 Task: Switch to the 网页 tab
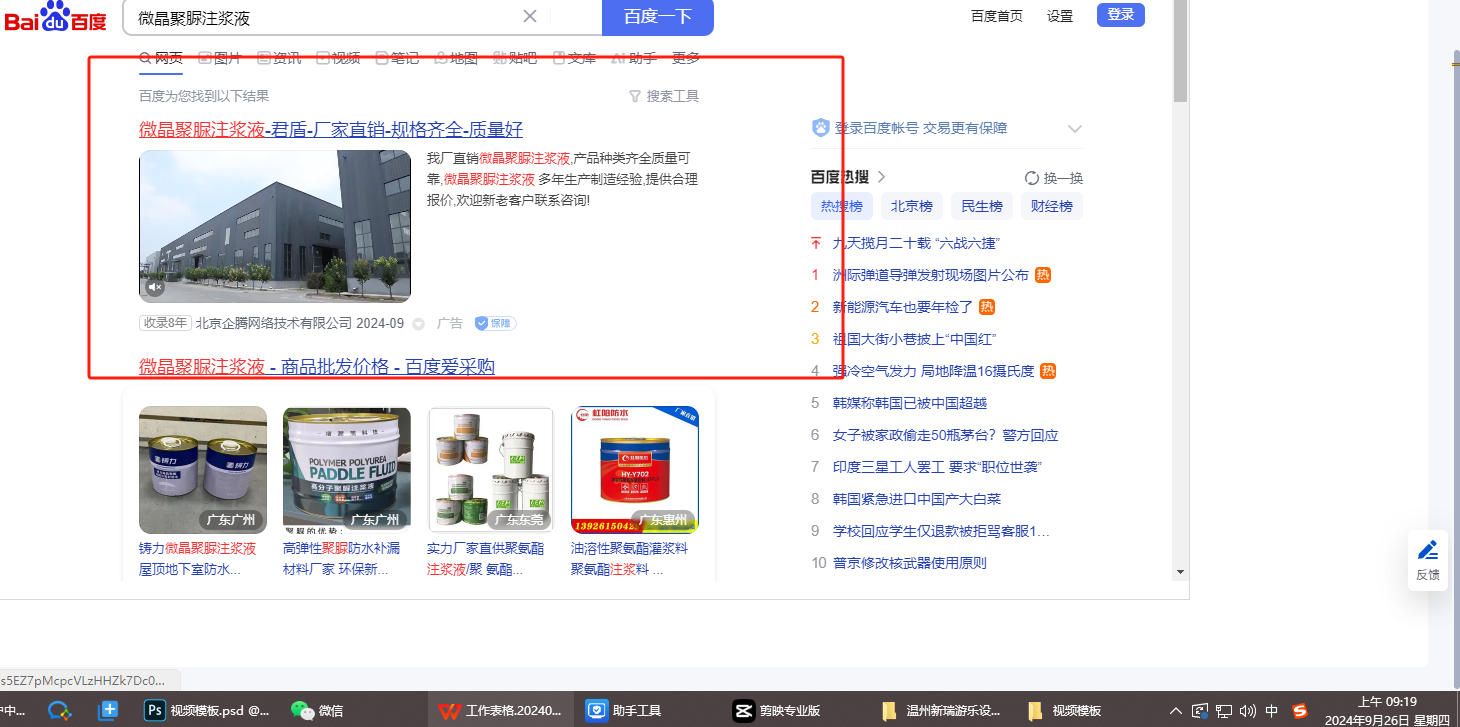[161, 58]
